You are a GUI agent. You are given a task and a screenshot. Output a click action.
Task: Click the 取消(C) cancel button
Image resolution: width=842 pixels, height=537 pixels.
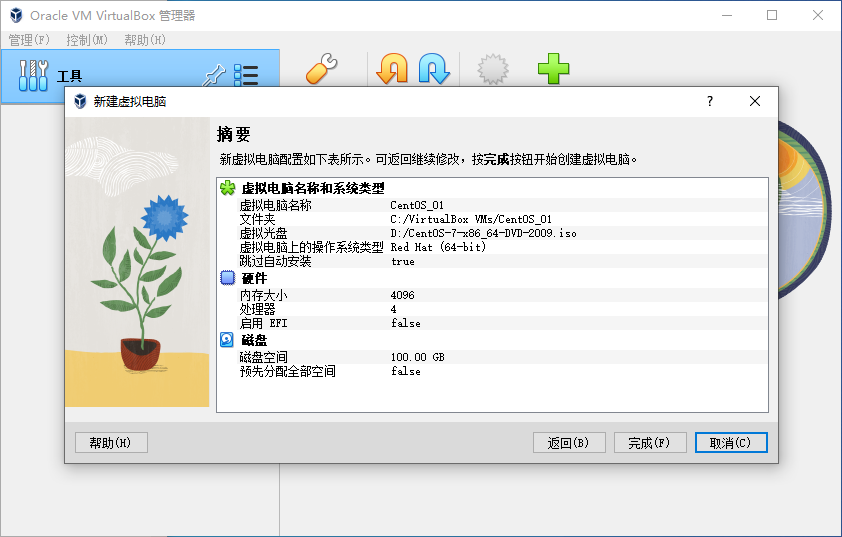pyautogui.click(x=731, y=443)
